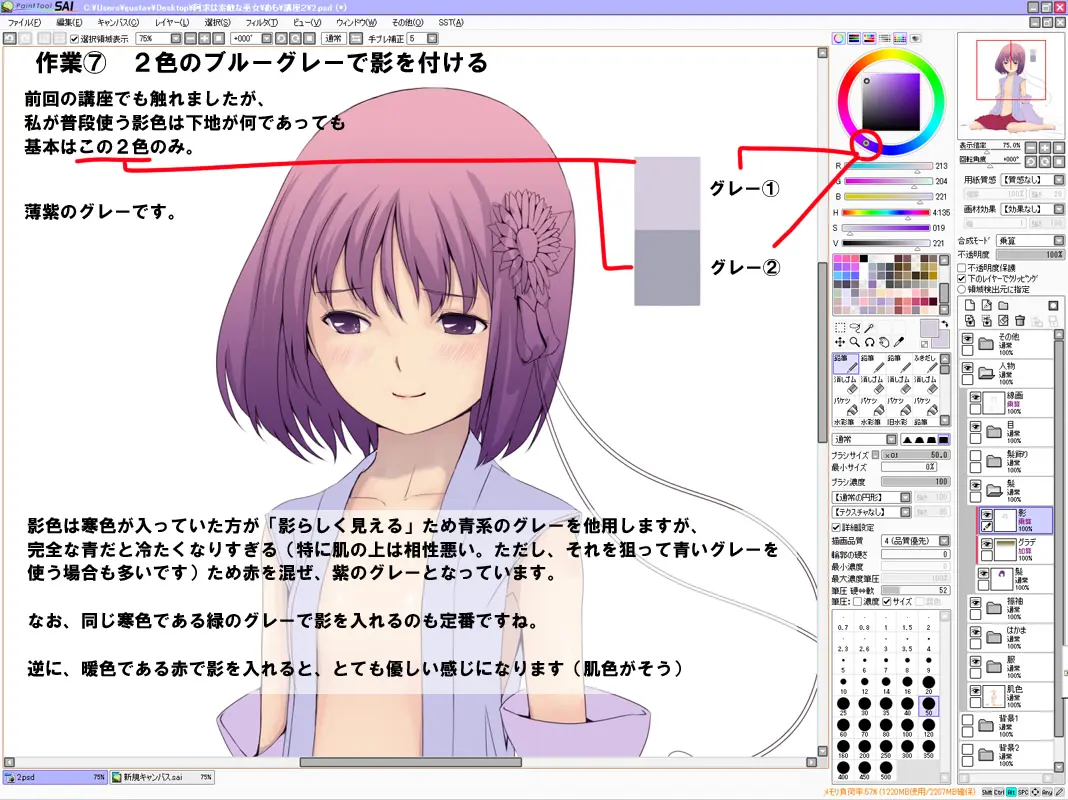This screenshot has height=800, width=1068.
Task: Open the 手ブレ補正 stabilizer dropdown
Action: pos(432,39)
